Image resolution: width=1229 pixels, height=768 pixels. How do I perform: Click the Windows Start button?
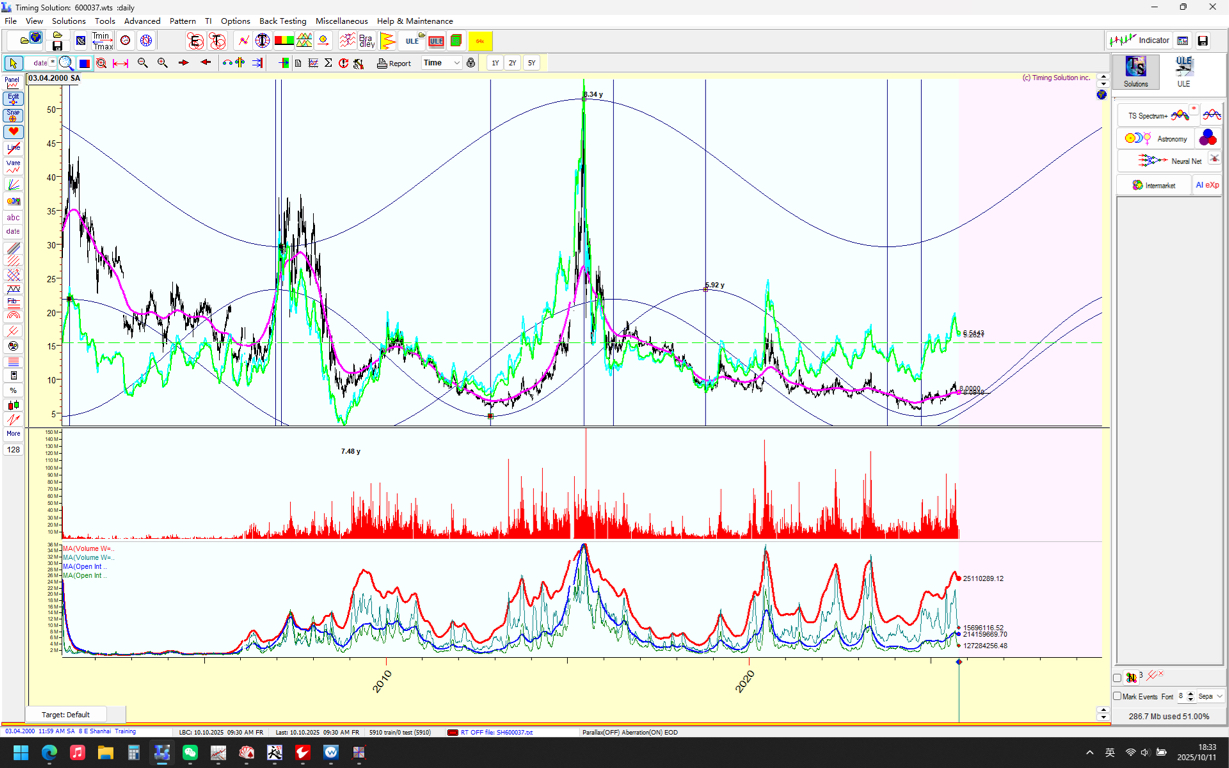(x=20, y=752)
